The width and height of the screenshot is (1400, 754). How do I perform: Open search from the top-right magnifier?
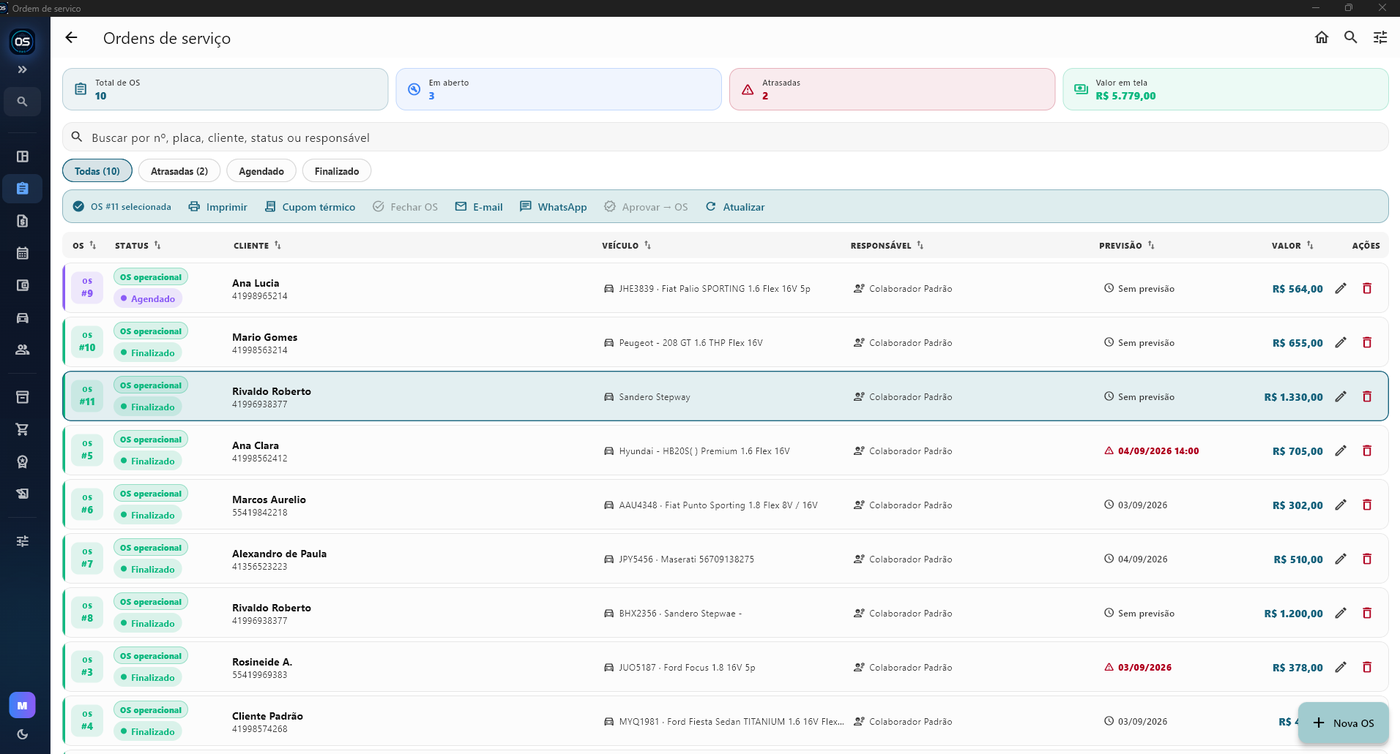click(x=1351, y=38)
